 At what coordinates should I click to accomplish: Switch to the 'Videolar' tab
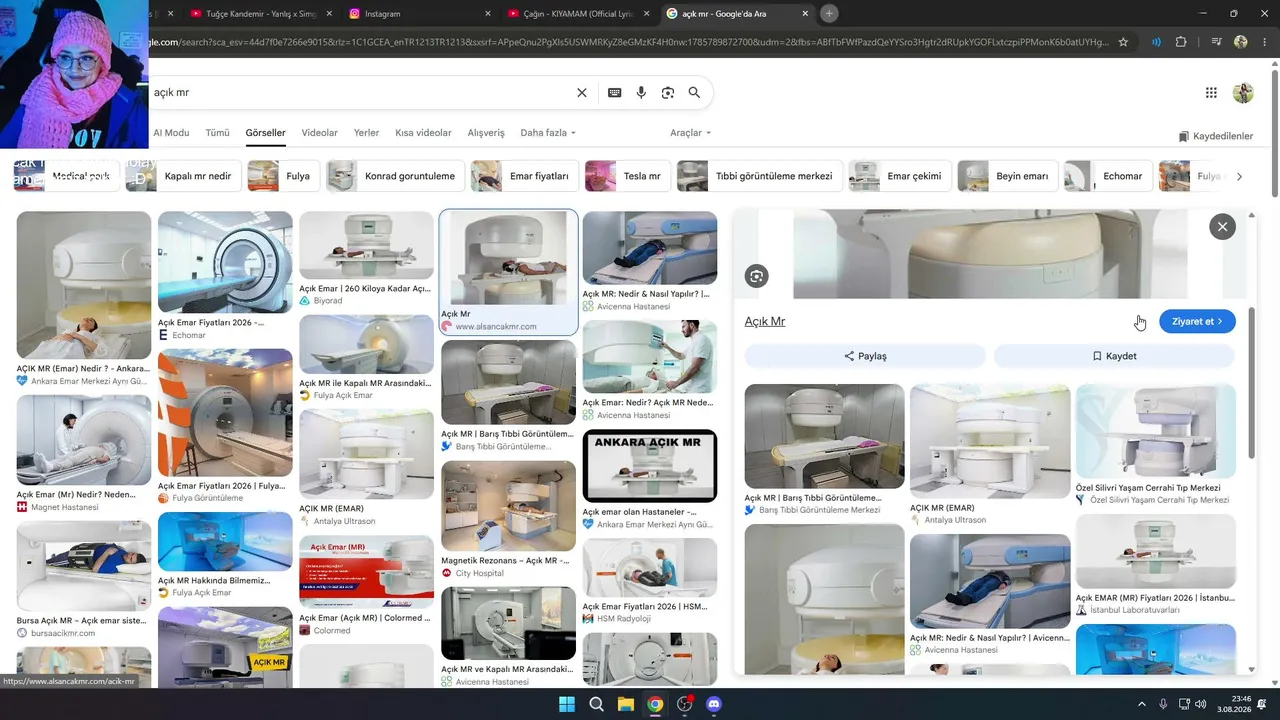pos(320,133)
